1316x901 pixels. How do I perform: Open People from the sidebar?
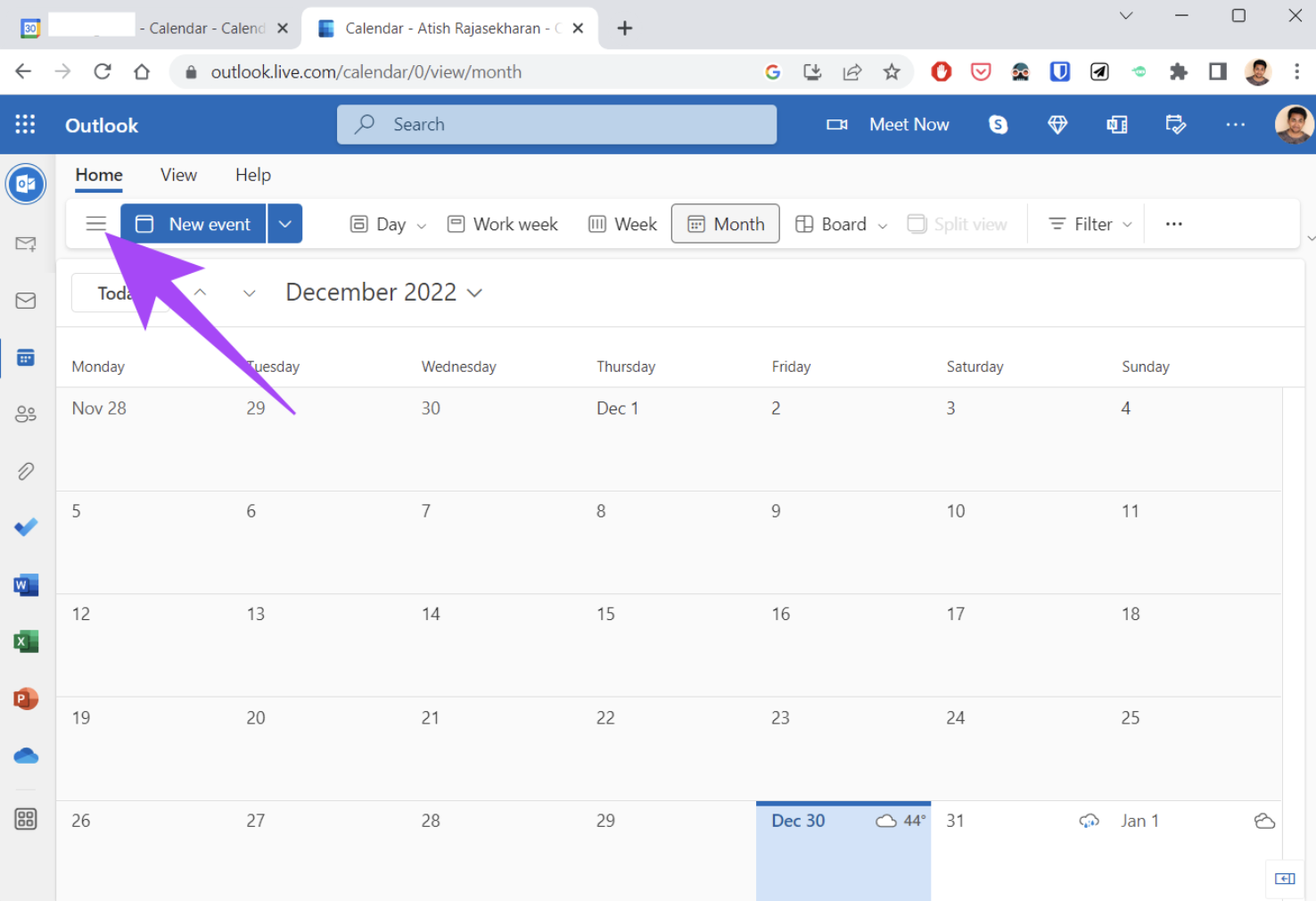coord(26,414)
